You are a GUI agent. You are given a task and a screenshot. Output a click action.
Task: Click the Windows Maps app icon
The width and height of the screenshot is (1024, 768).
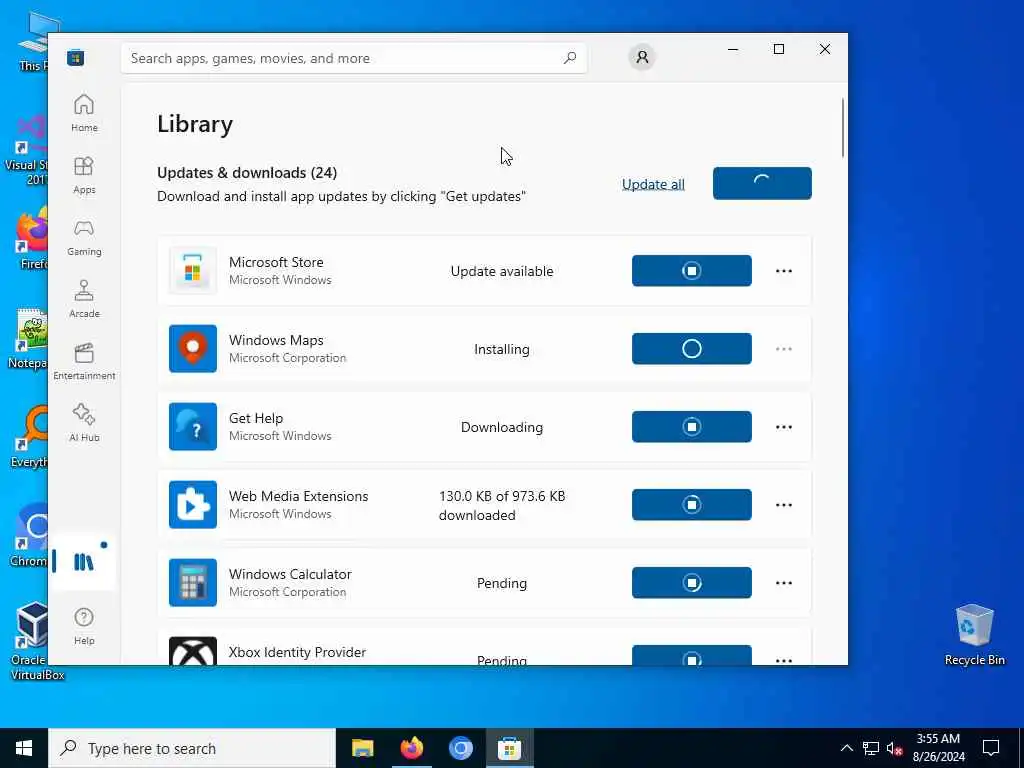pos(193,349)
